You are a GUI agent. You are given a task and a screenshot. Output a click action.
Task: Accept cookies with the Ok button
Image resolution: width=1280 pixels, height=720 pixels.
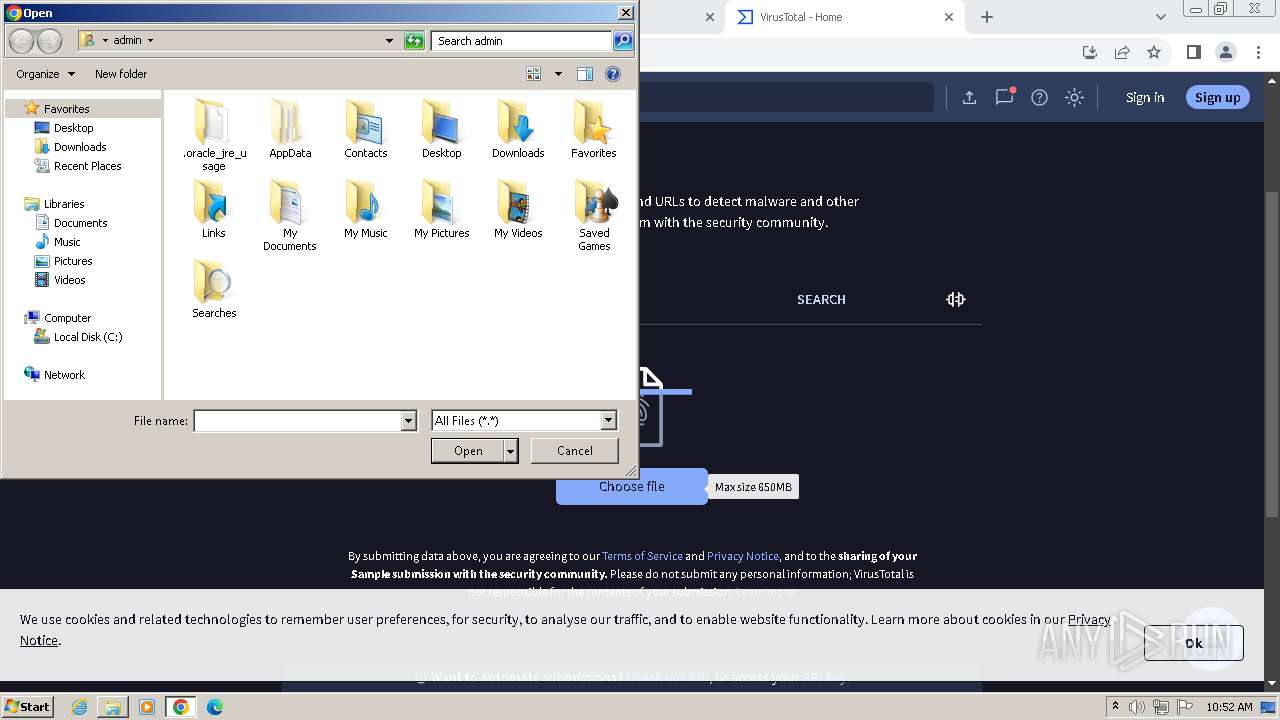(1194, 643)
